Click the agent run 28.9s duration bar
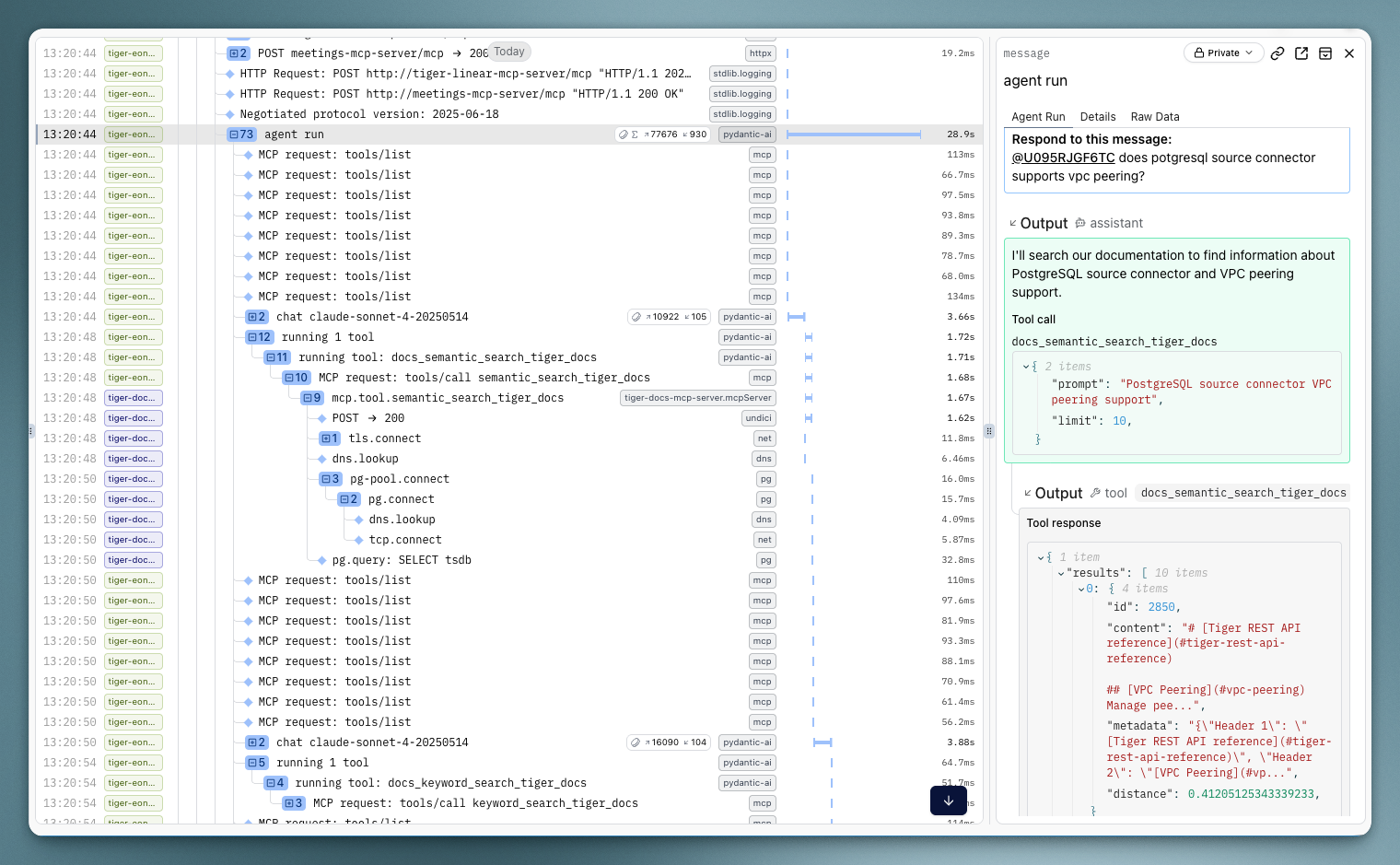Image resolution: width=1400 pixels, height=865 pixels. tap(854, 134)
